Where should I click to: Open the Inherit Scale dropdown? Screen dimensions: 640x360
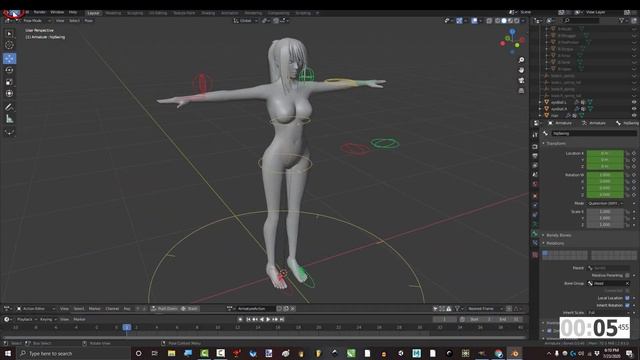point(609,313)
